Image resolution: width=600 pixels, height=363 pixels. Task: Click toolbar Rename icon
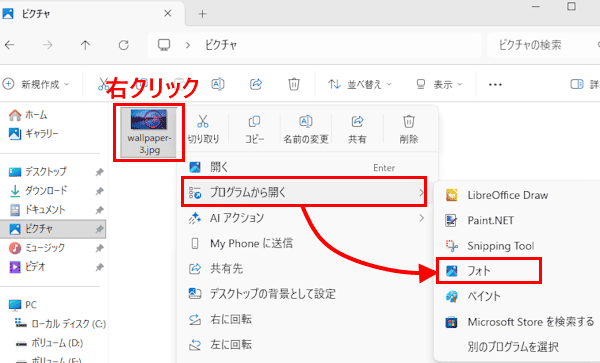[x=218, y=84]
